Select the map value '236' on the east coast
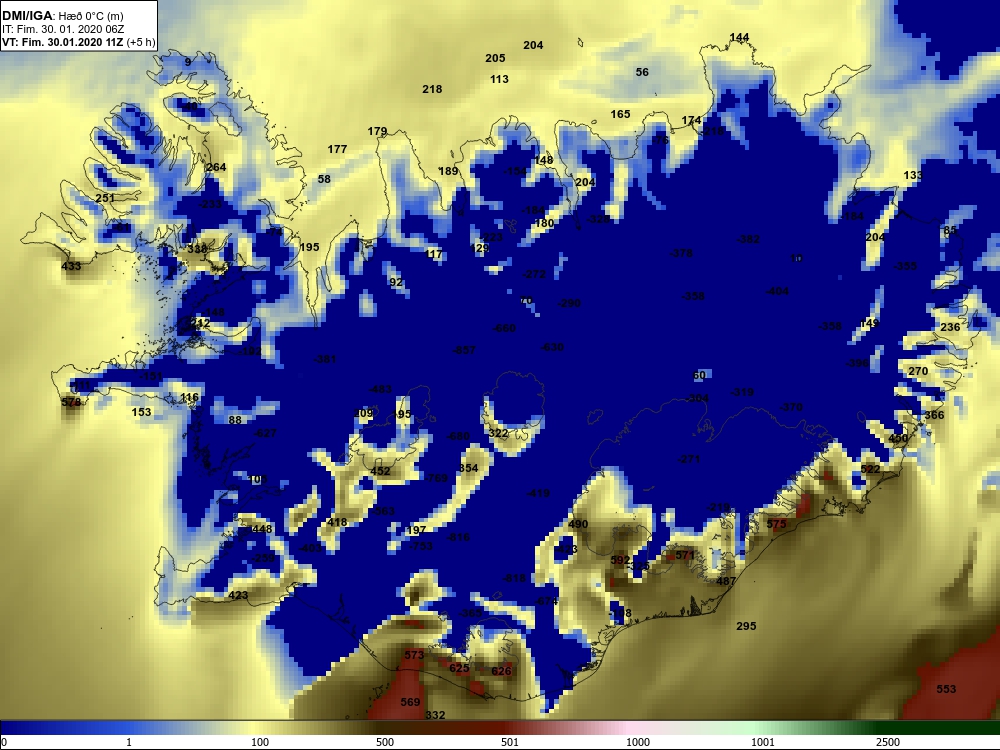Image resolution: width=1000 pixels, height=750 pixels. pos(950,327)
